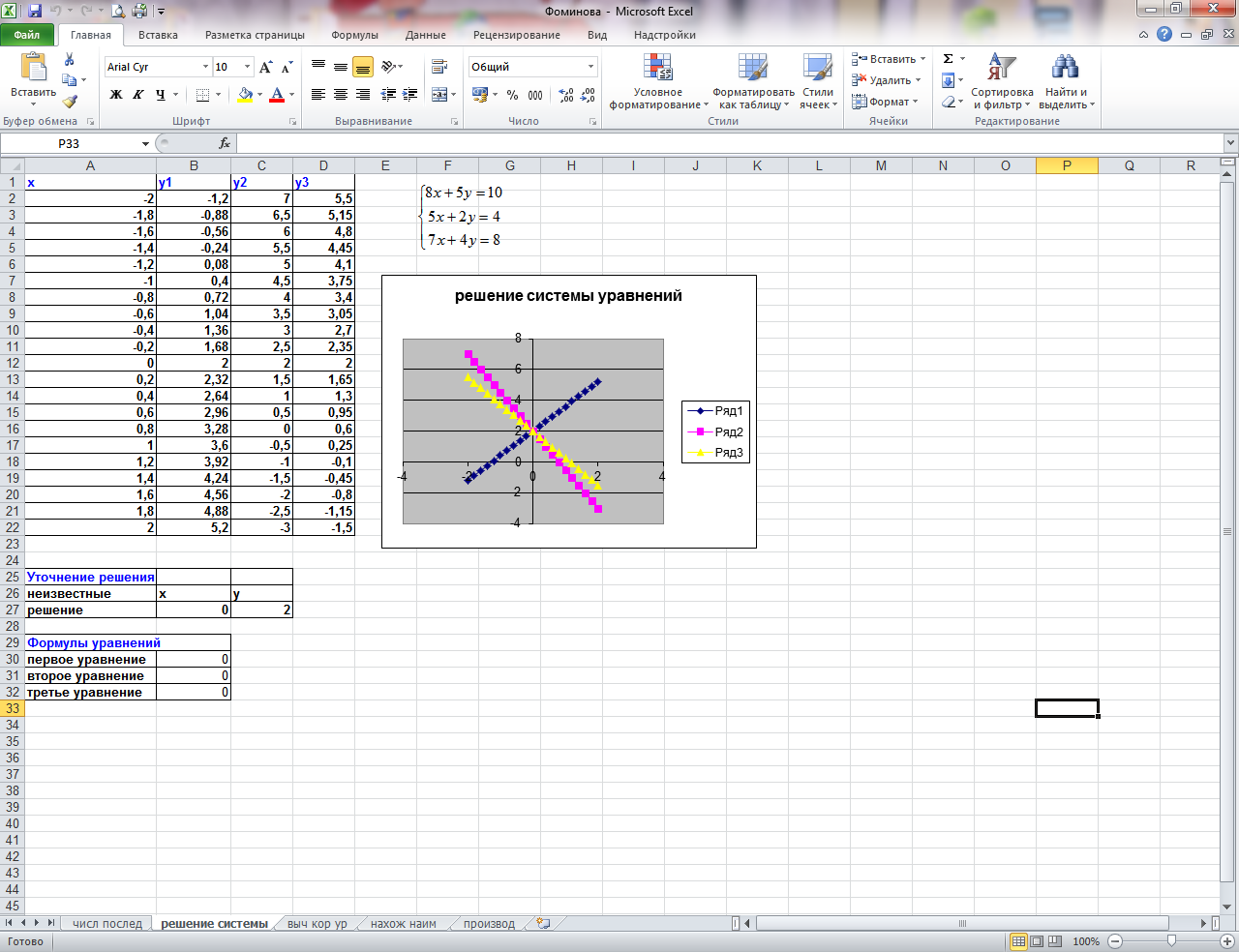Click the Merge and Center icon

click(440, 95)
